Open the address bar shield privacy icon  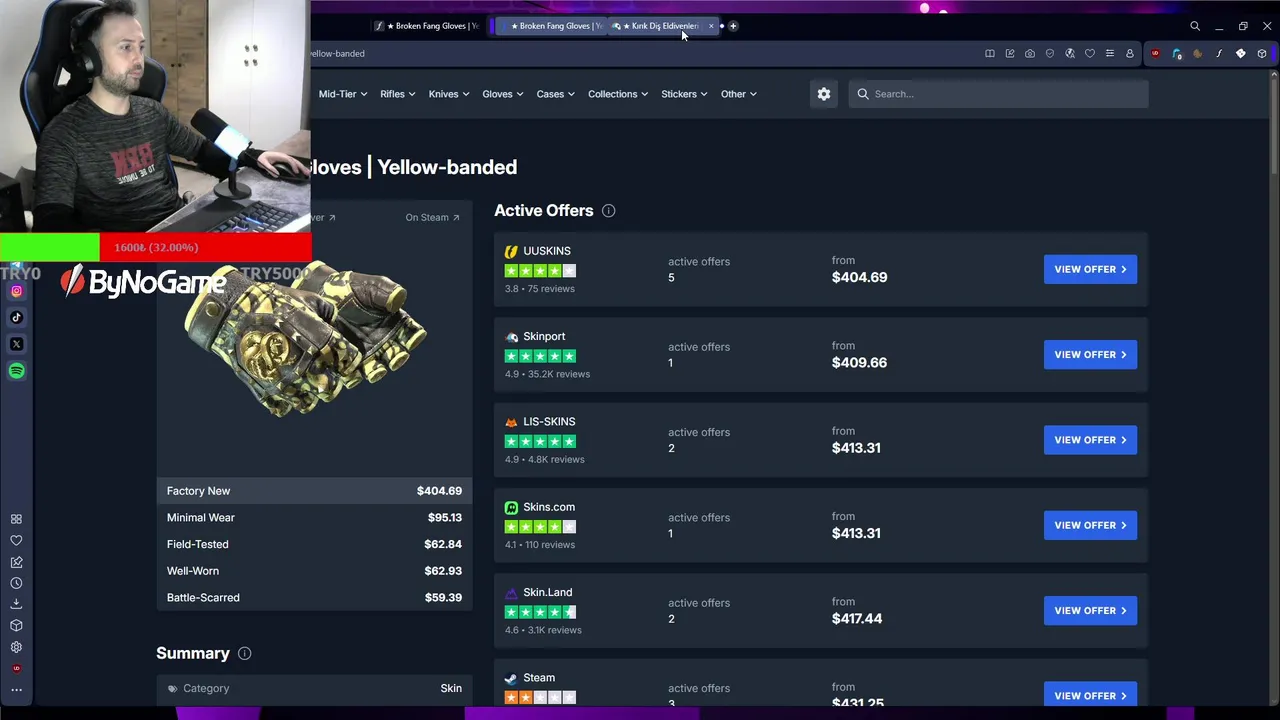click(x=1050, y=53)
